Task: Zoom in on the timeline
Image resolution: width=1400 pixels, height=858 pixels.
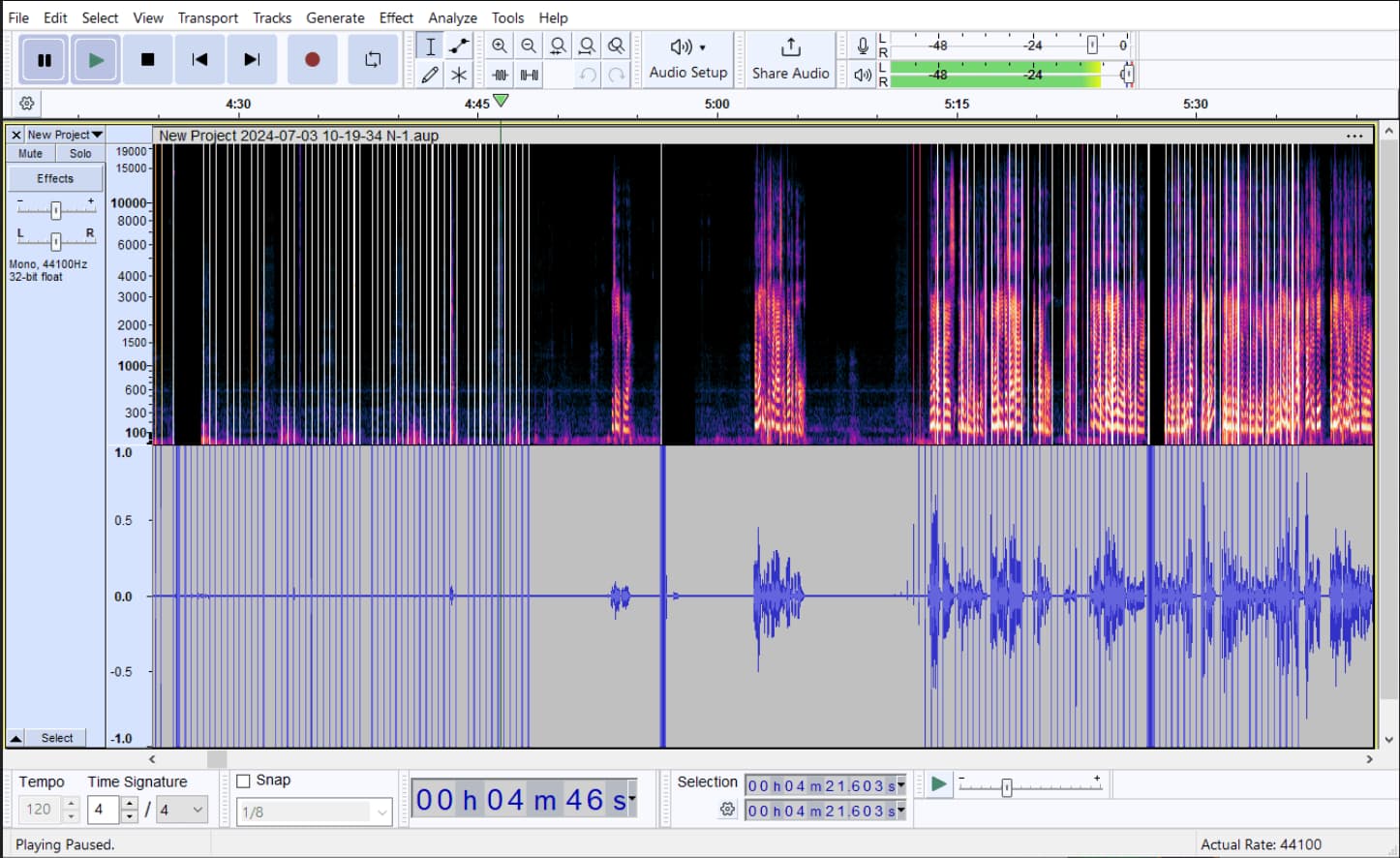Action: [x=500, y=46]
